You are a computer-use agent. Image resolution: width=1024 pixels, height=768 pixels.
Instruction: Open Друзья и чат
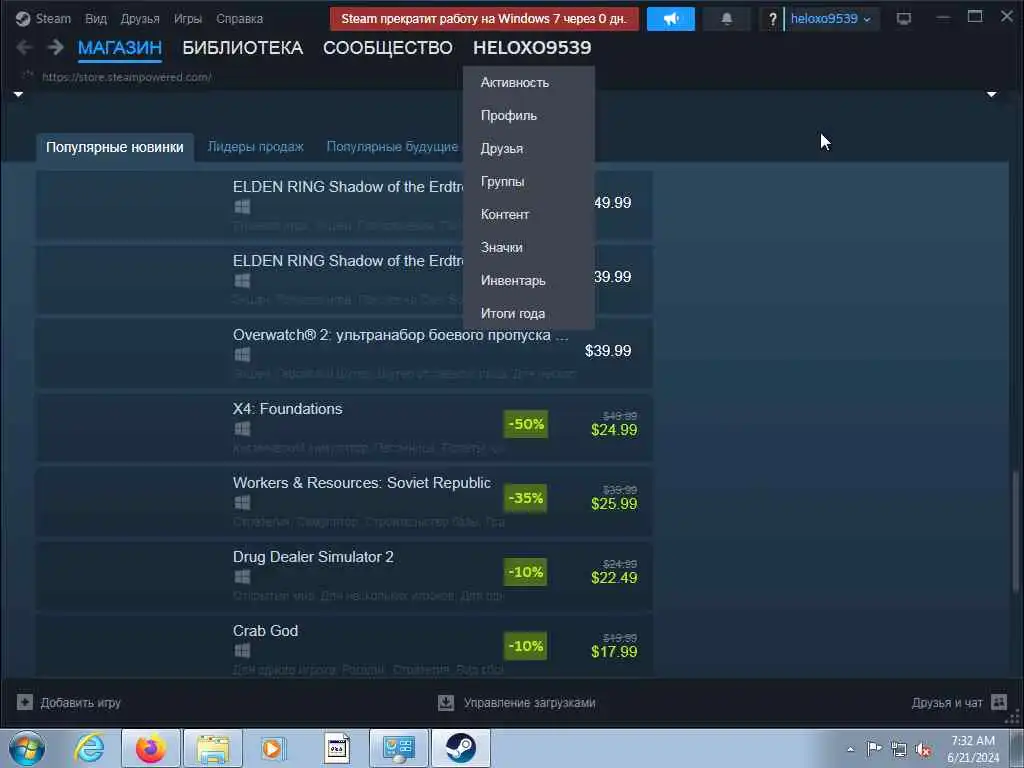click(x=959, y=703)
